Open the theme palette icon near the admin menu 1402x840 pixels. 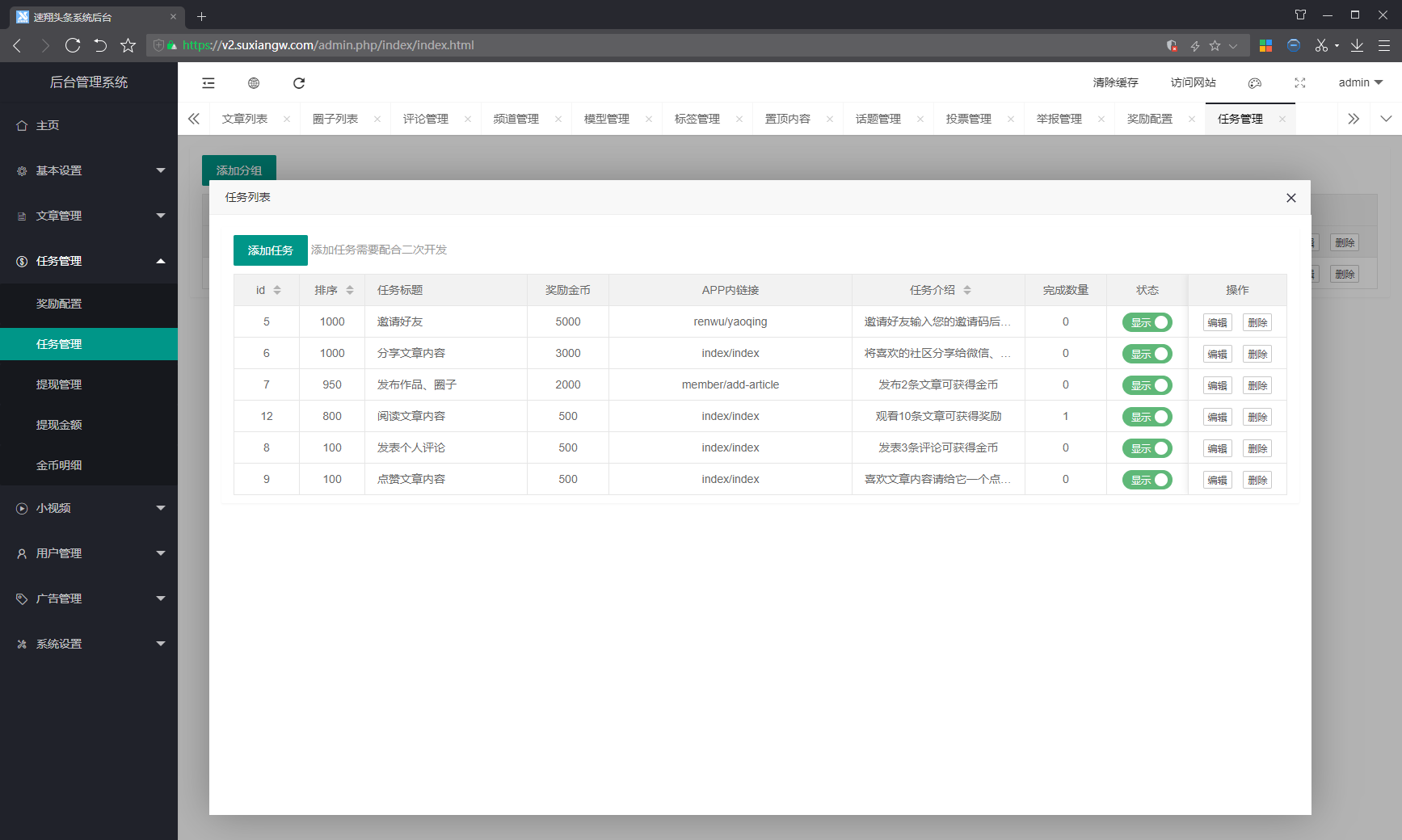tap(1255, 83)
